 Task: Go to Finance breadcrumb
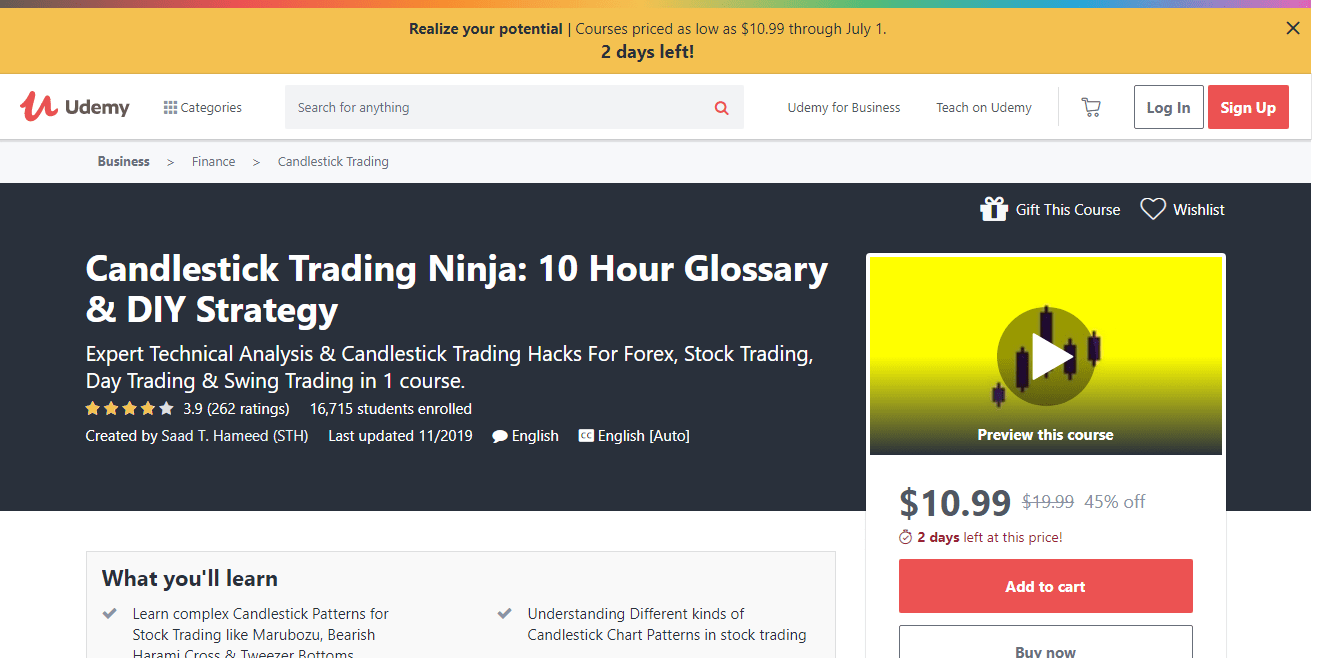[214, 162]
